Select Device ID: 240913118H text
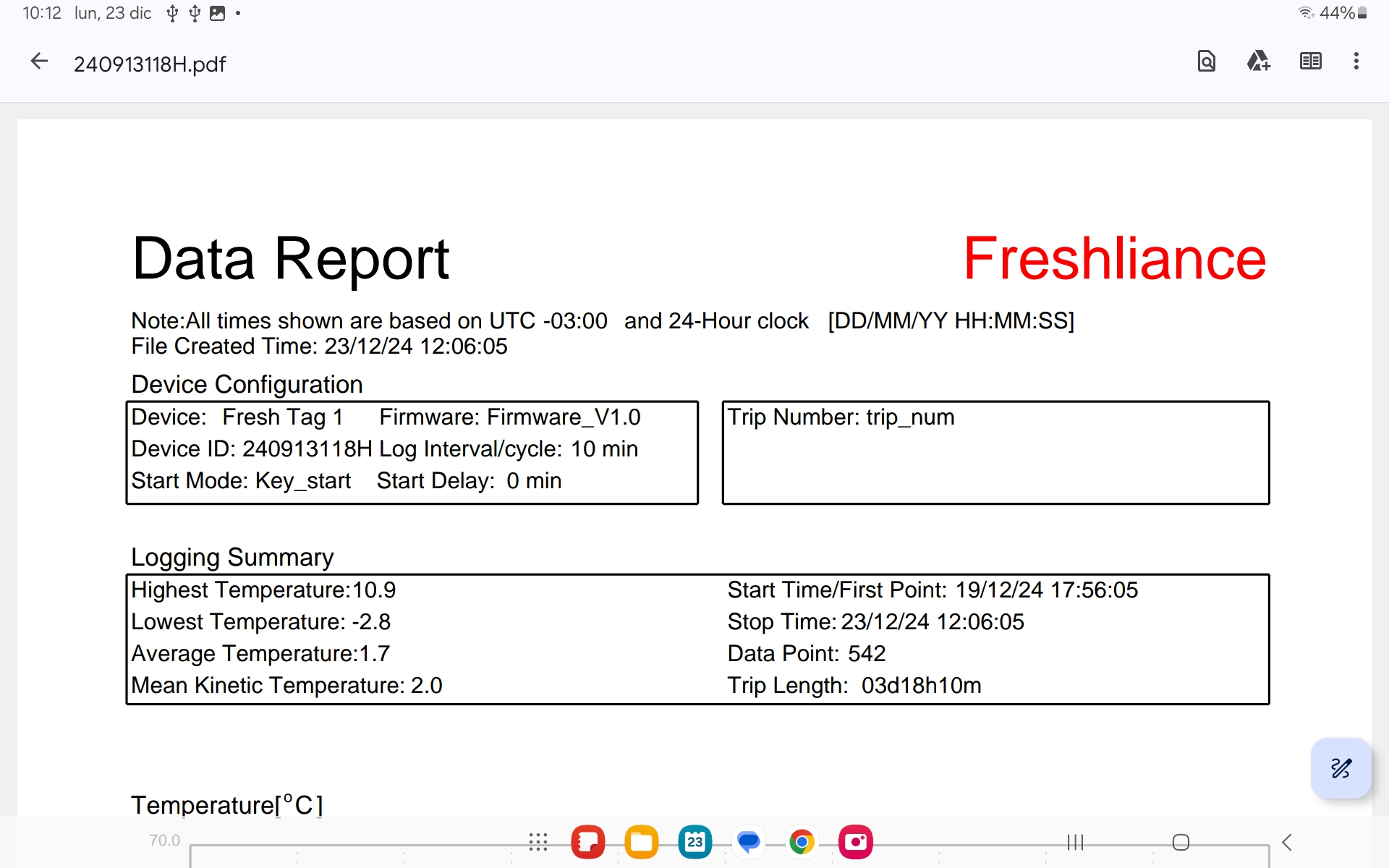The image size is (1389, 868). tap(252, 449)
